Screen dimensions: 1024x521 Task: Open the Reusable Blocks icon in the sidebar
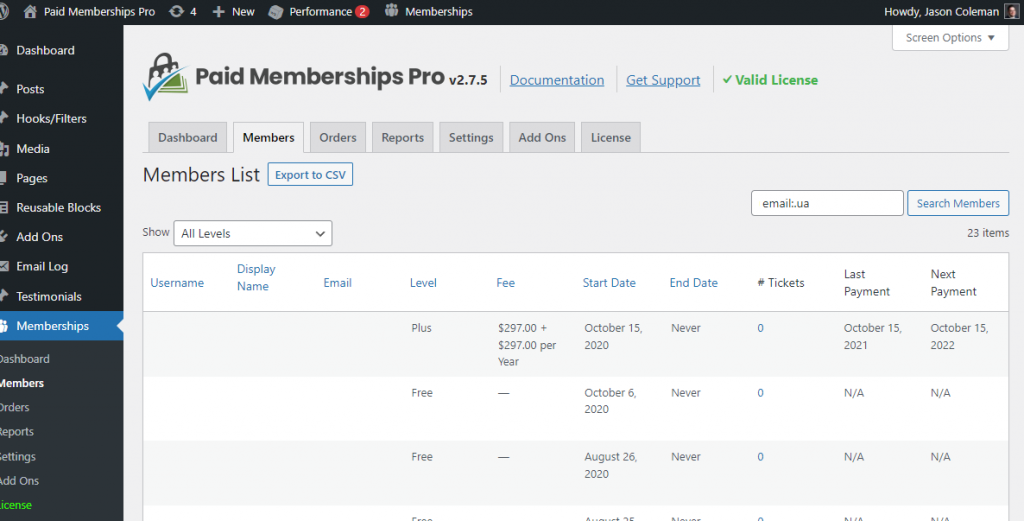point(4,208)
